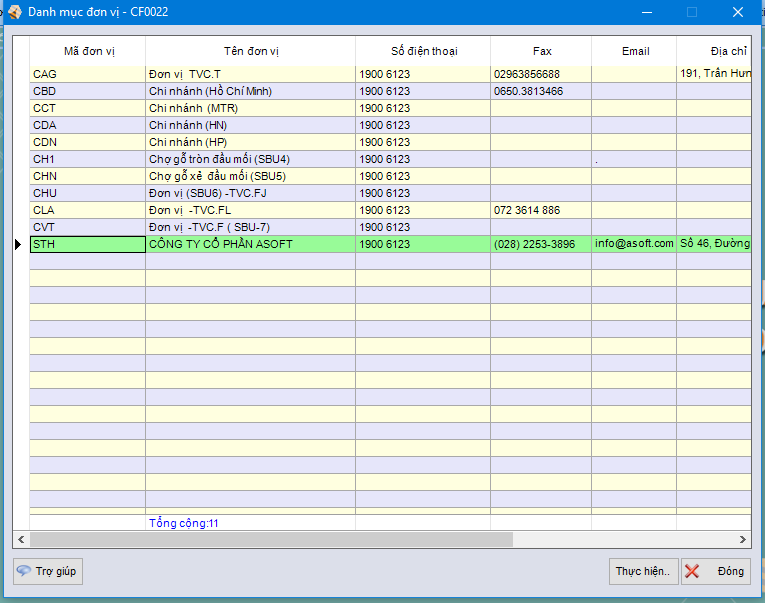Click CÔNG TY CỔ PHẦN ASOFT cell

click(x=251, y=244)
